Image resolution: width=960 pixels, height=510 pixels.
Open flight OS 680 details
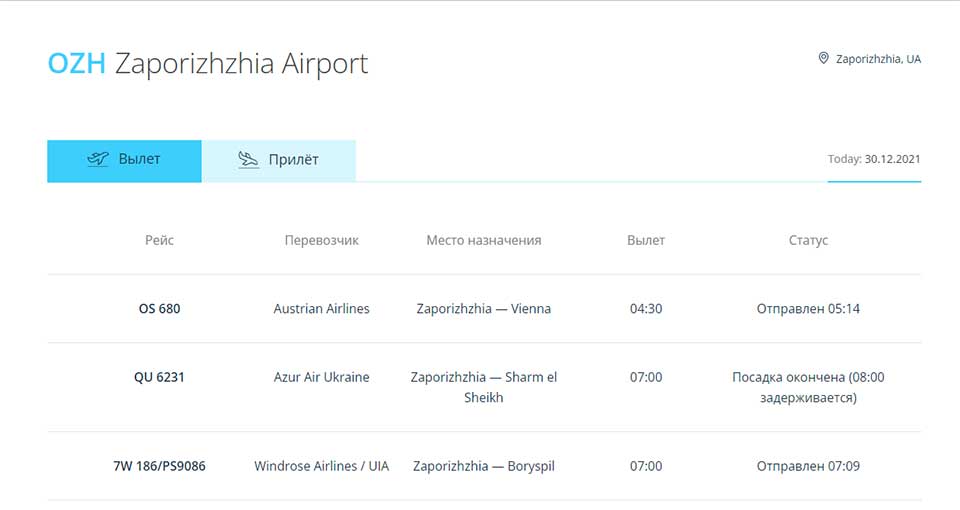[x=160, y=309]
